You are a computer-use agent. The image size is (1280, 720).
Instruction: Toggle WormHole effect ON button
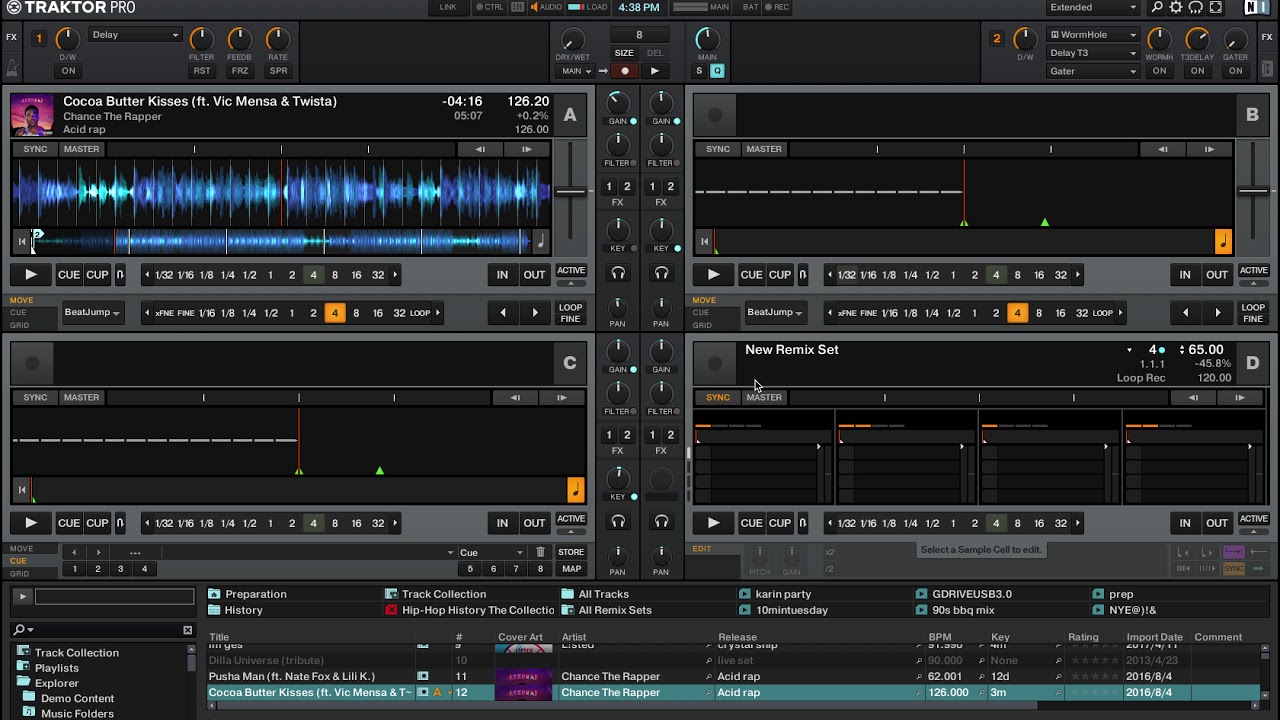[1159, 71]
